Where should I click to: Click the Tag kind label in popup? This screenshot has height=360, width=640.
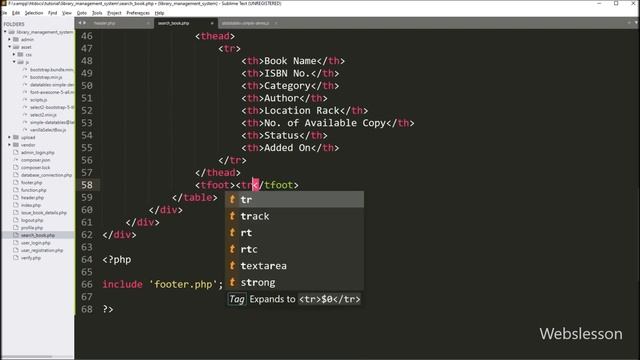237,299
